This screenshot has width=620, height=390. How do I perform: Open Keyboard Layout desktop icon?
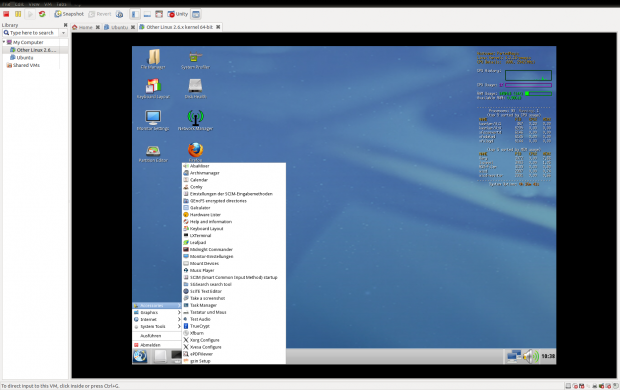153,88
